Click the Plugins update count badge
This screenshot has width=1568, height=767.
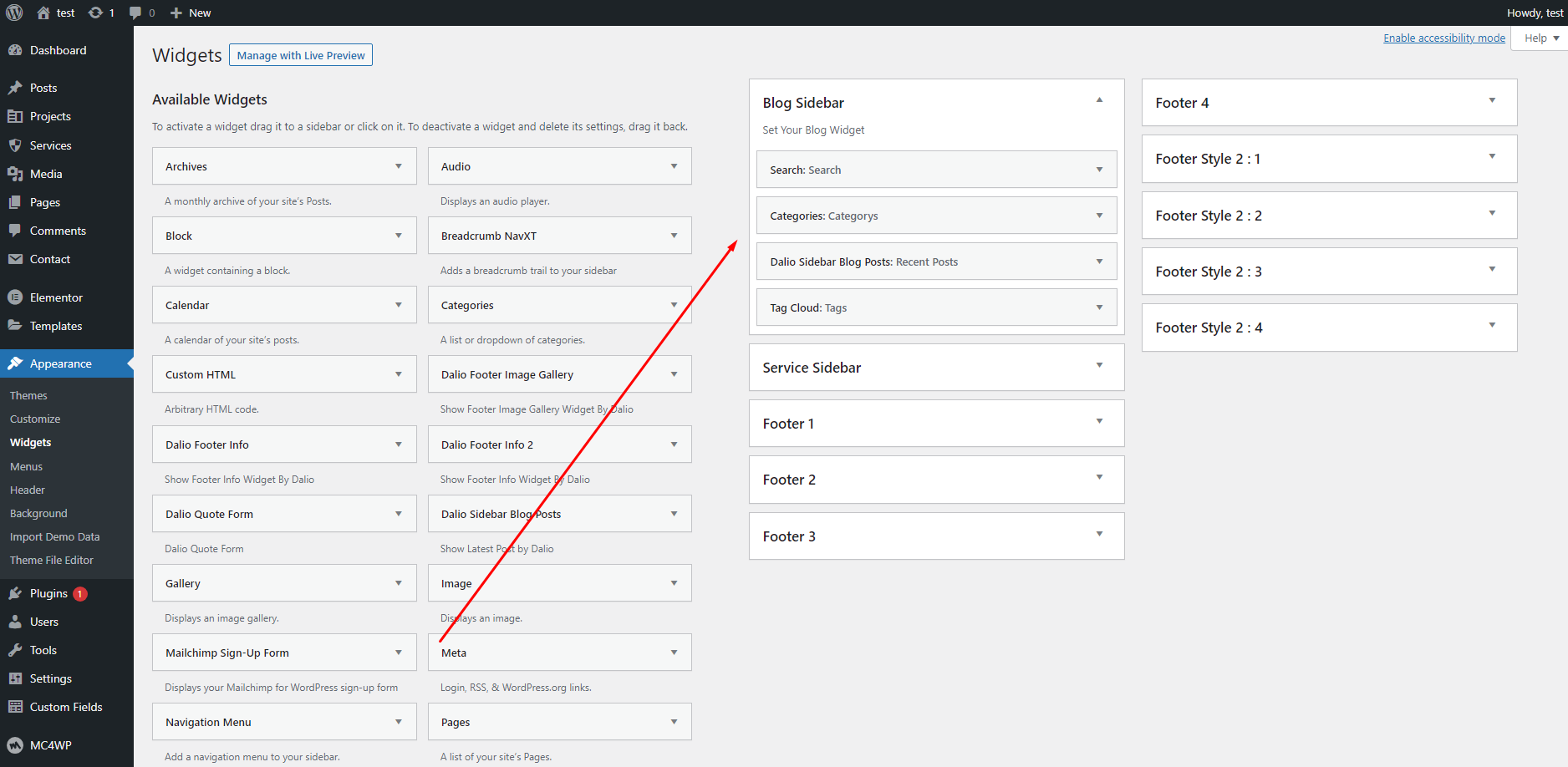point(80,594)
